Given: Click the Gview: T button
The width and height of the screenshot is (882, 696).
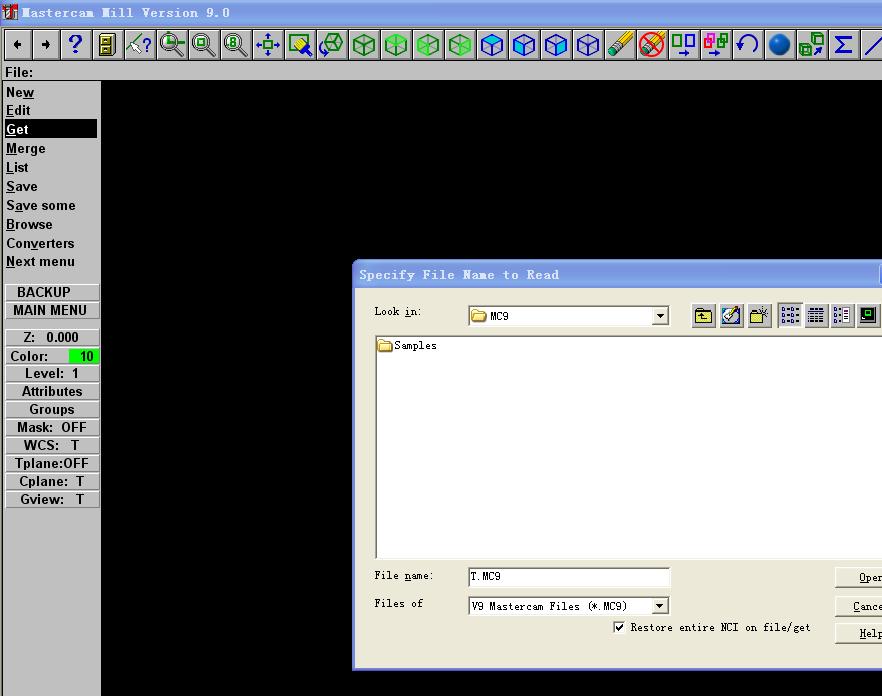Looking at the screenshot, I should pos(52,499).
